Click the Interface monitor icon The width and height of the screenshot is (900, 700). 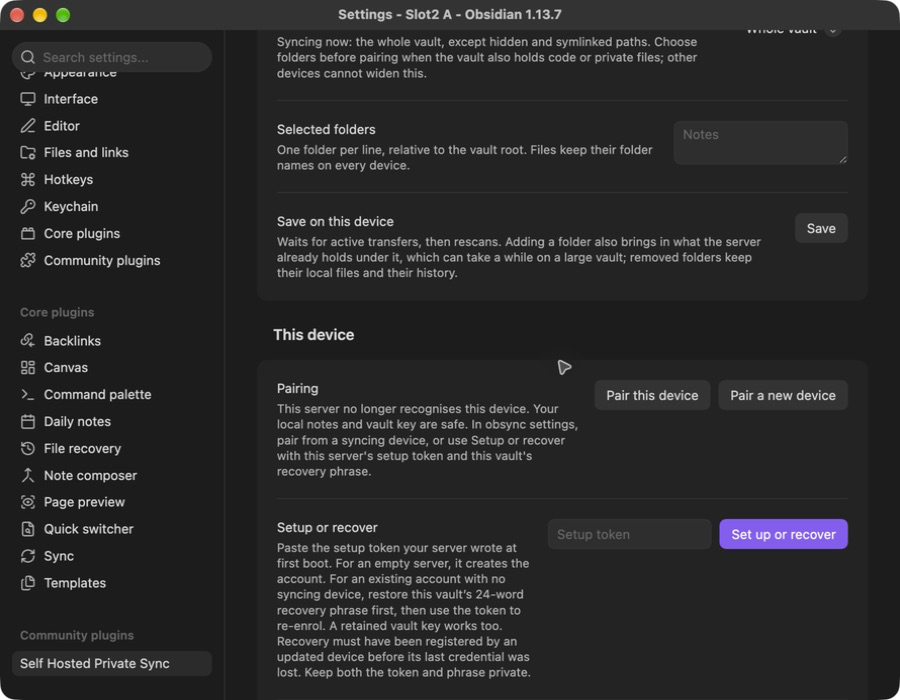pyautogui.click(x=28, y=99)
